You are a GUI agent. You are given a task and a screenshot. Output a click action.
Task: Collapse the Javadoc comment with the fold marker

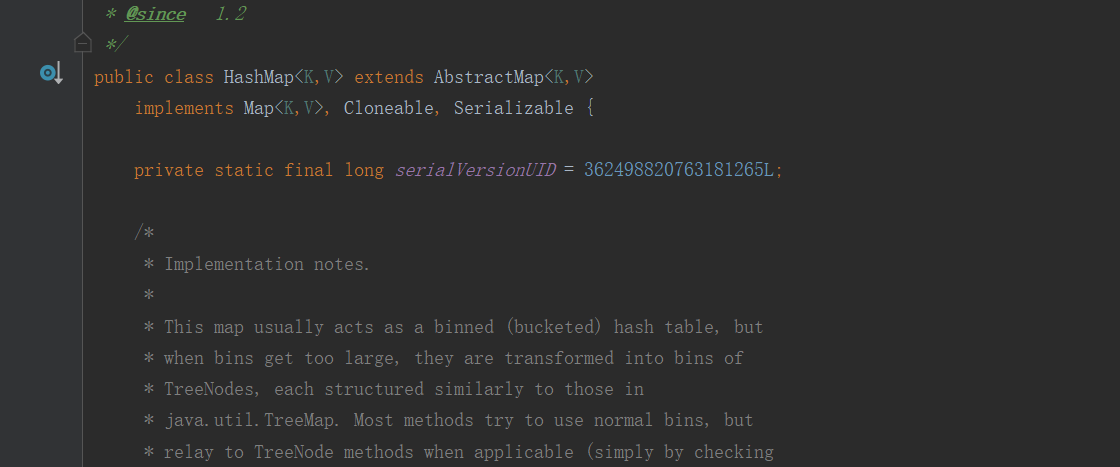pos(83,43)
